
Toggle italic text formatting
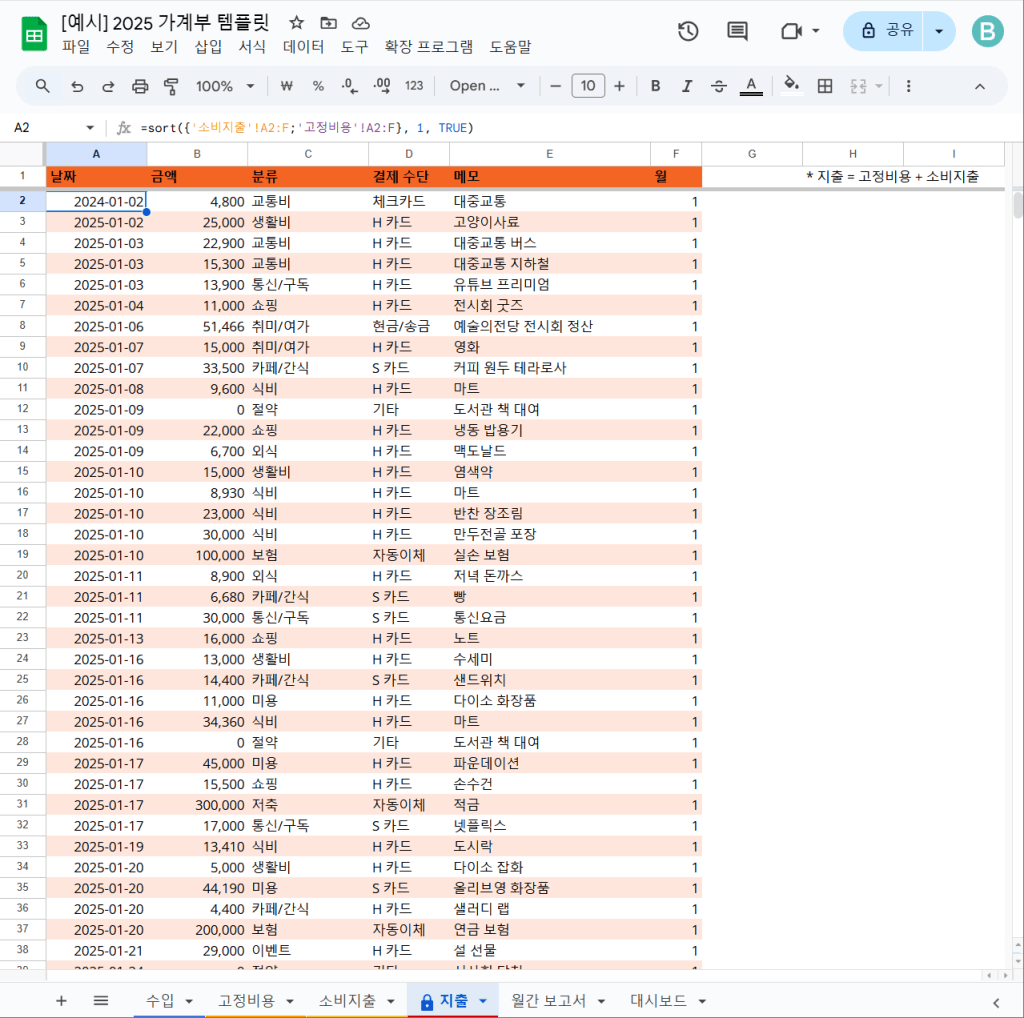click(687, 86)
